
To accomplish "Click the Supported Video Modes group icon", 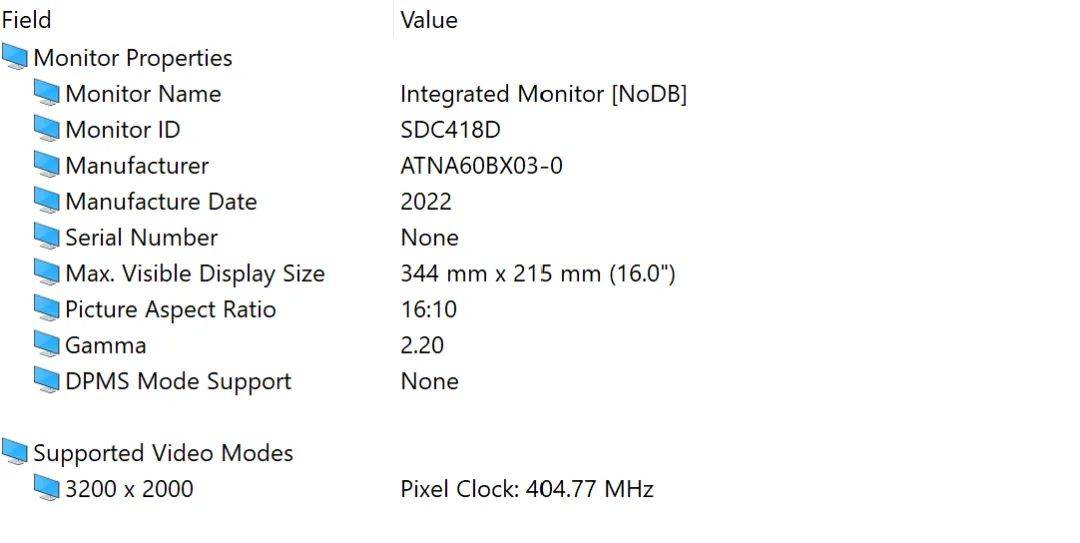I will 14,452.
